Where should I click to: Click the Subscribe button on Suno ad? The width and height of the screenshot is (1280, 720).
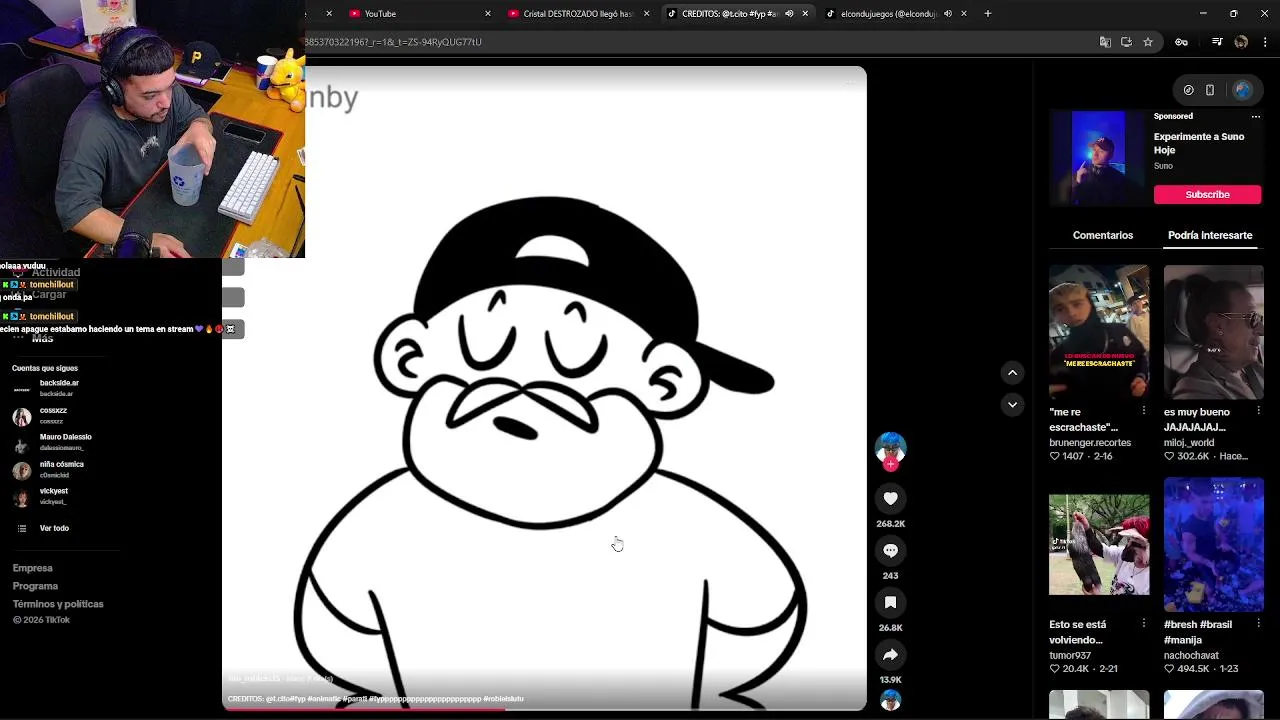pyautogui.click(x=1207, y=194)
